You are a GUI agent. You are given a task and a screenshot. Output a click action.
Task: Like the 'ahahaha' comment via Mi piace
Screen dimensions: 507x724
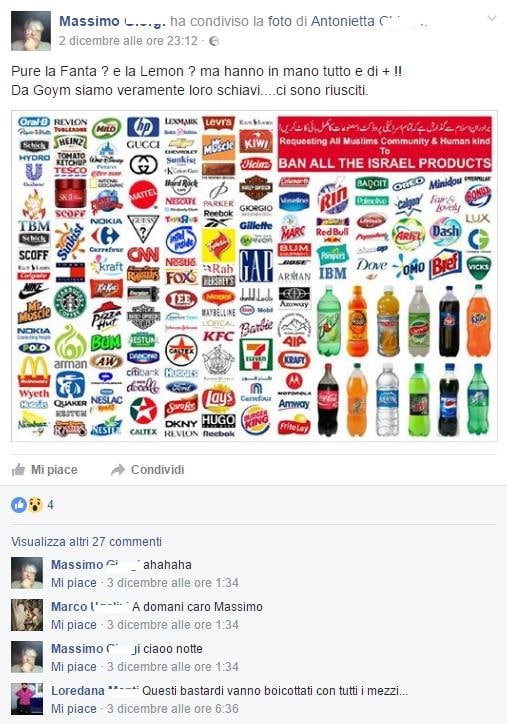click(x=74, y=583)
